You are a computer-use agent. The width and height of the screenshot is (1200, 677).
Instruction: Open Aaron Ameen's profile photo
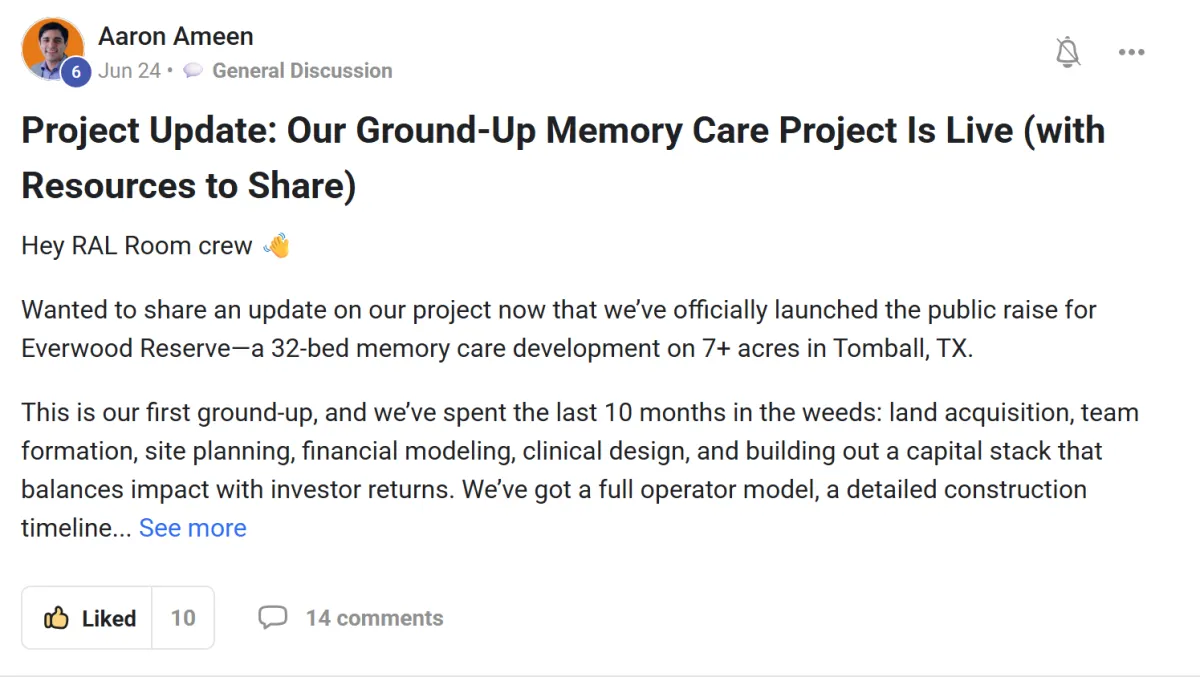(x=52, y=49)
